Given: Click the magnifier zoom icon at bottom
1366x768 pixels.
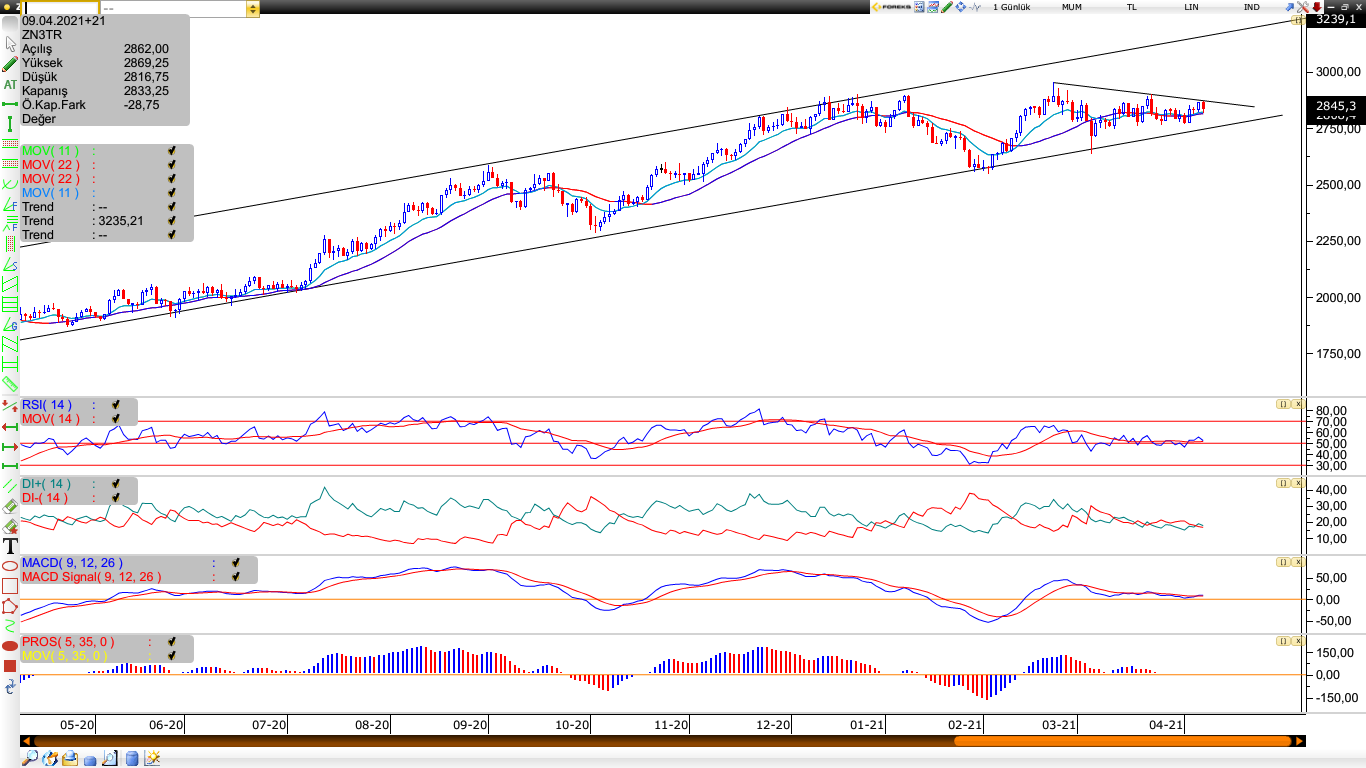Looking at the screenshot, I should point(30,758).
